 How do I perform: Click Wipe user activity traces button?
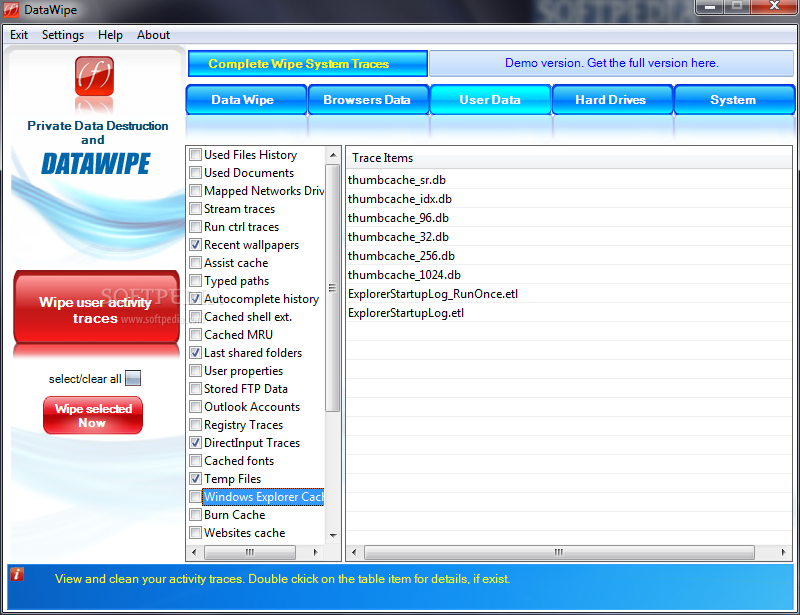click(x=96, y=307)
